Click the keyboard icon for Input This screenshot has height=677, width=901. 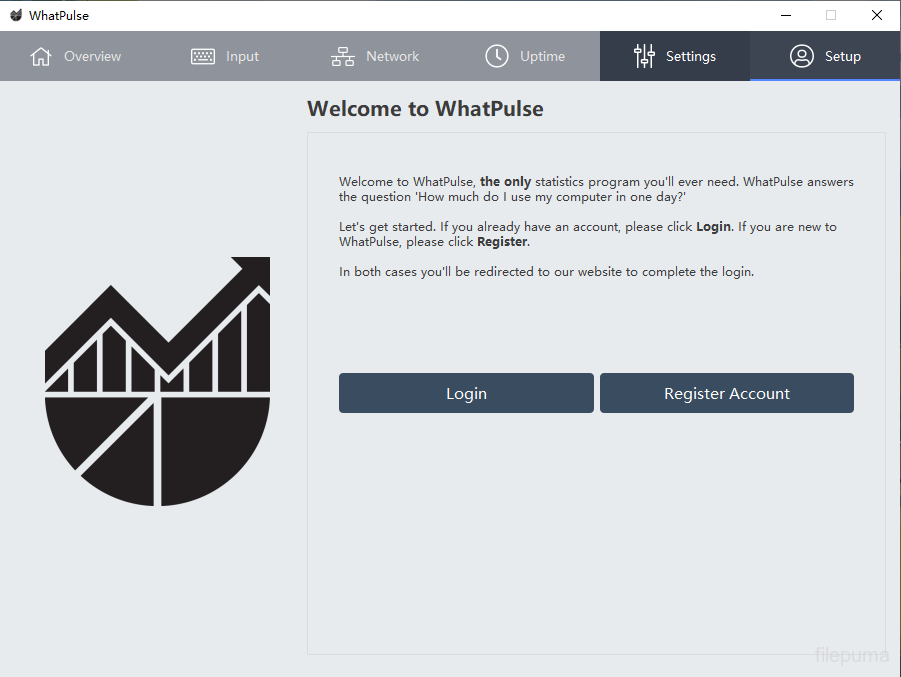203,57
